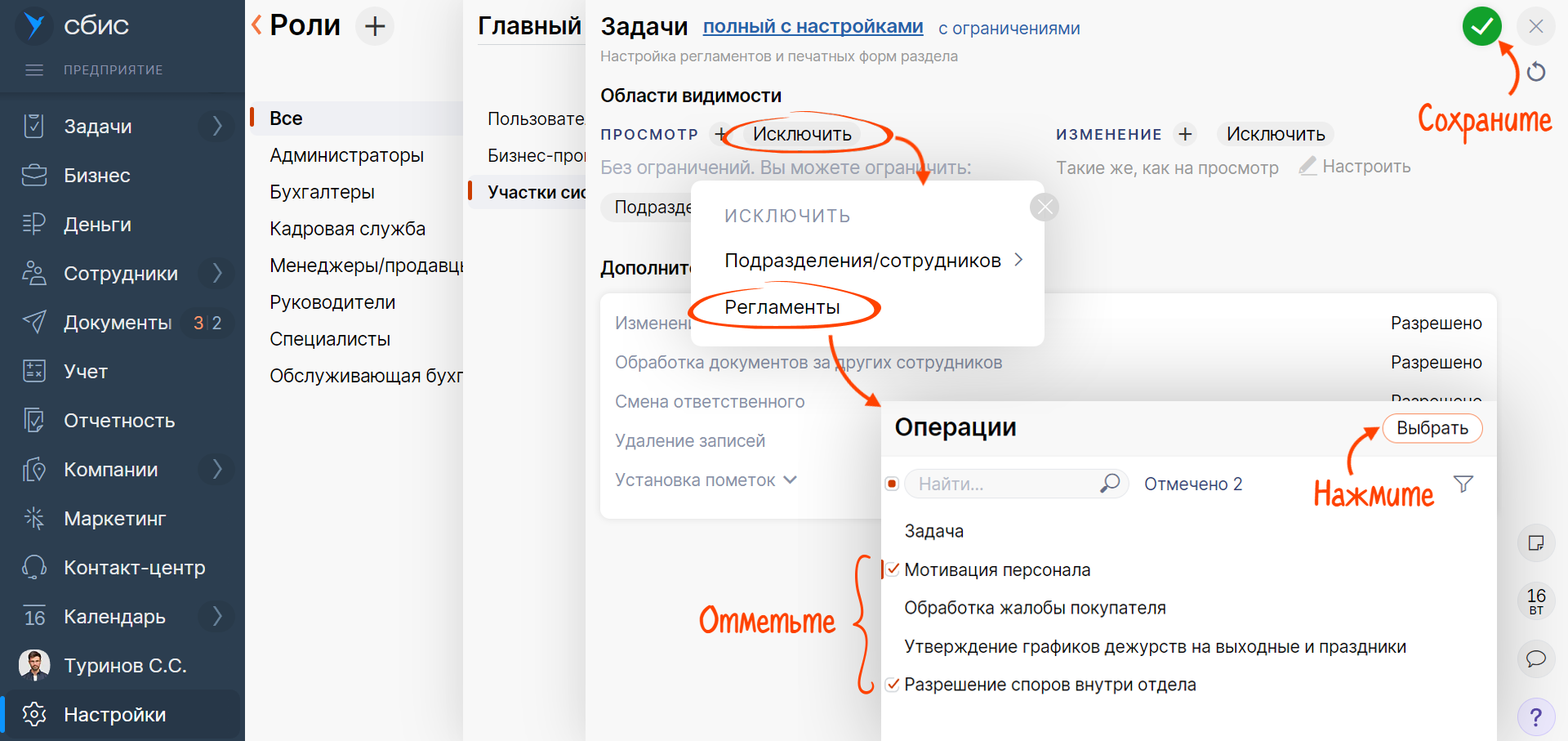Toggle the select-all marker beside search field
Viewport: 1568px width, 741px height.
[892, 484]
